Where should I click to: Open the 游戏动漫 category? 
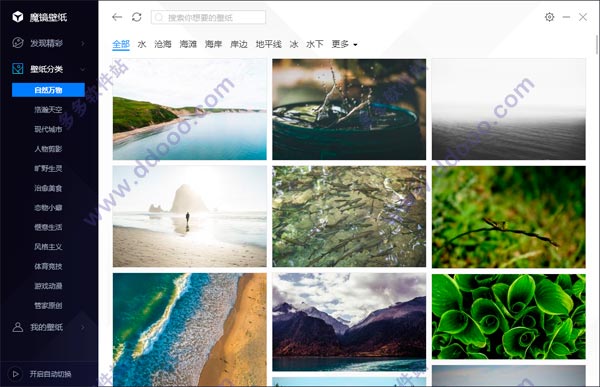coord(48,286)
